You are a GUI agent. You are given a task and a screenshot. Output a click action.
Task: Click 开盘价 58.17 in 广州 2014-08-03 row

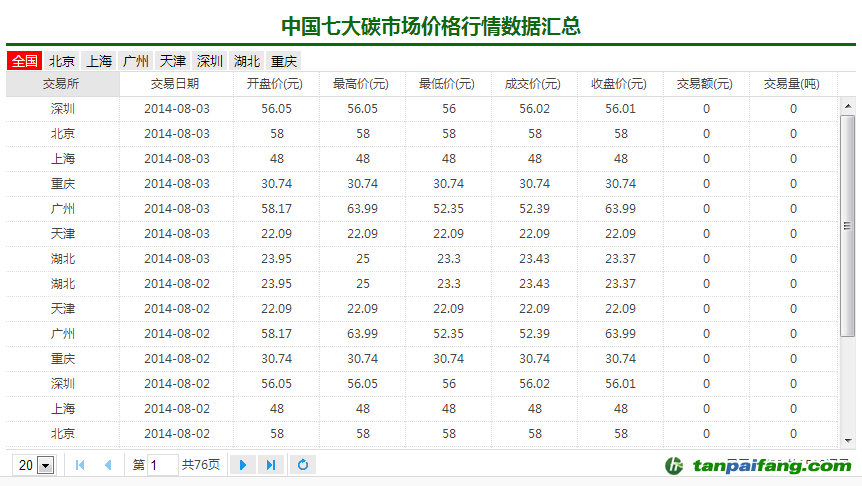point(277,209)
